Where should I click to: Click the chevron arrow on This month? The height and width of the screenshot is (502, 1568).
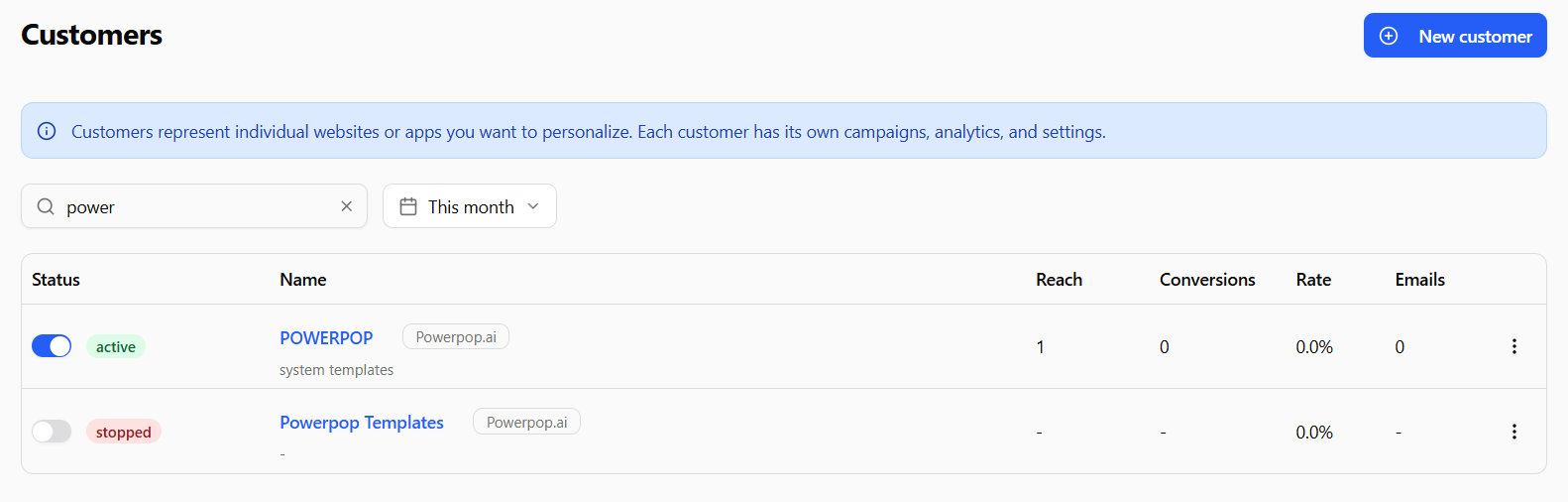(533, 206)
